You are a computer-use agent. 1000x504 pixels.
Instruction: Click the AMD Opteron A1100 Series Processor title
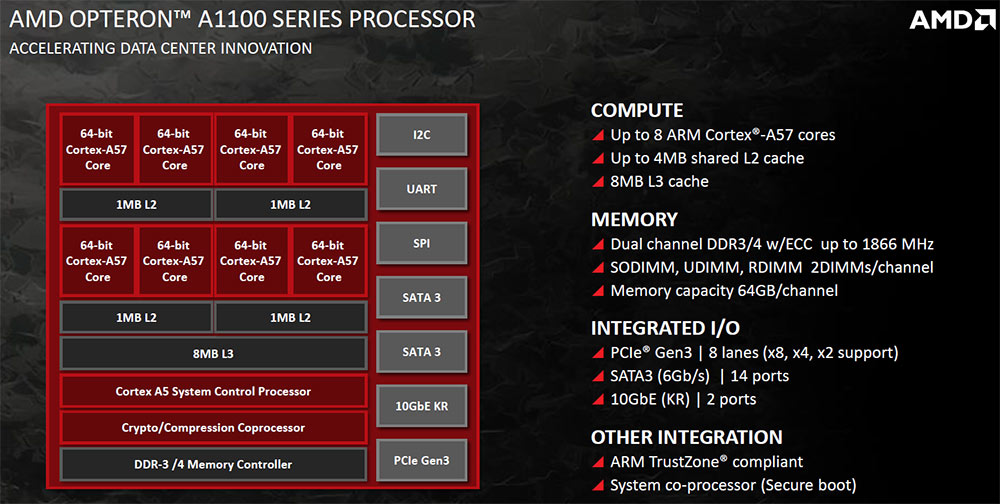click(x=242, y=20)
